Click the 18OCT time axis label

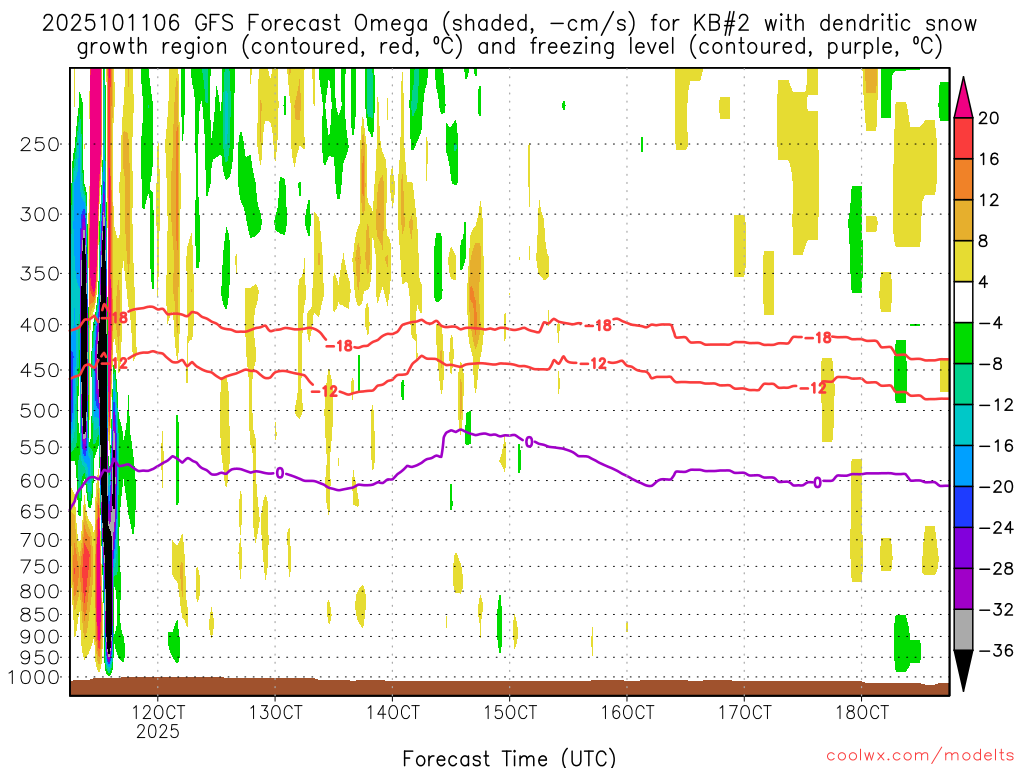tap(861, 711)
